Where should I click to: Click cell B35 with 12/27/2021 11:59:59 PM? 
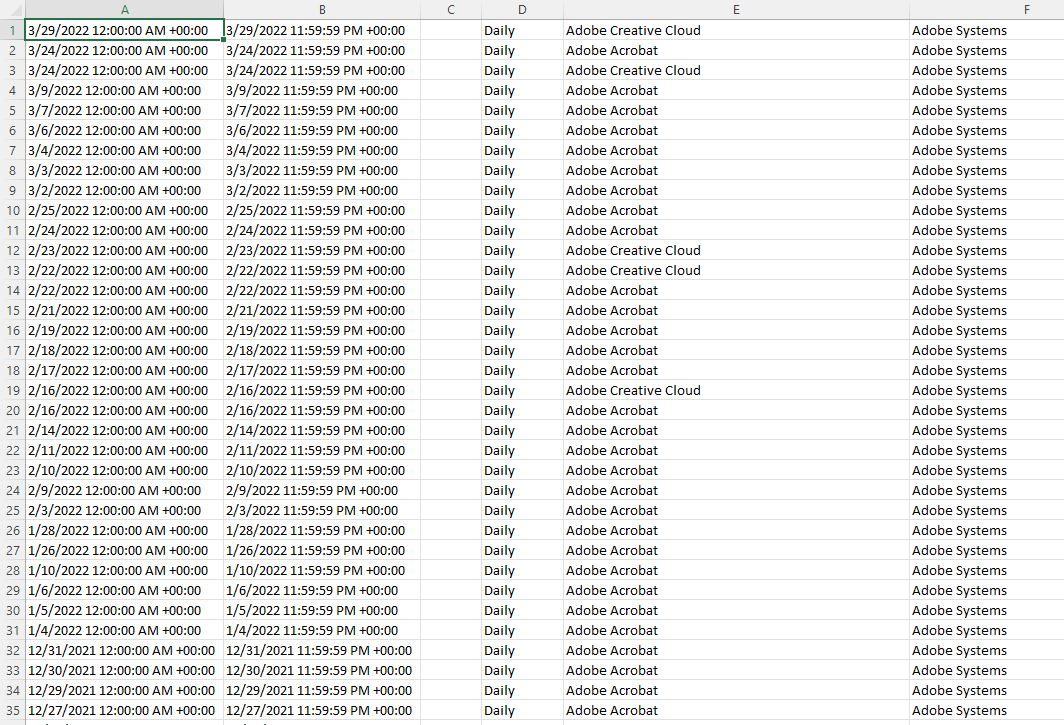point(322,711)
